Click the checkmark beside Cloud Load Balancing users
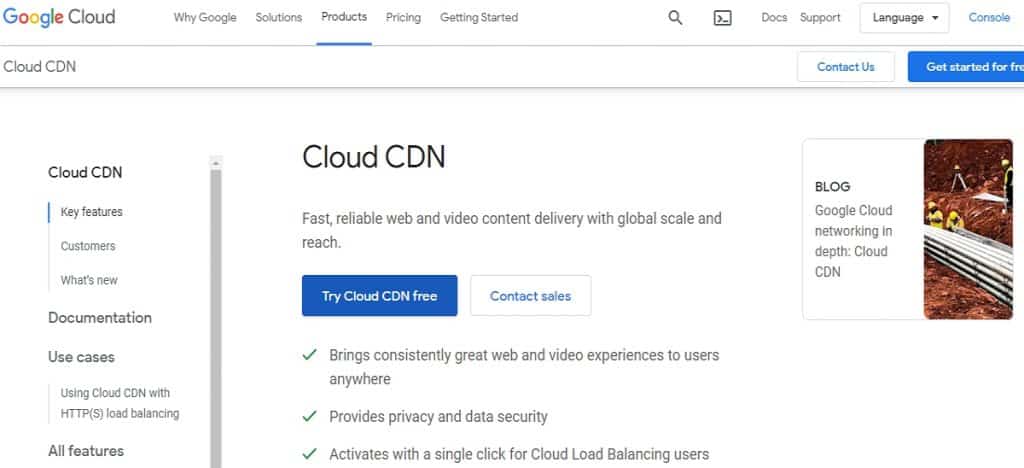The image size is (1024, 468). click(310, 454)
